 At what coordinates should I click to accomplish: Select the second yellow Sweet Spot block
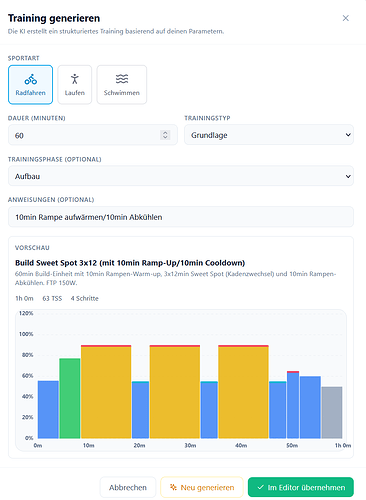175,392
